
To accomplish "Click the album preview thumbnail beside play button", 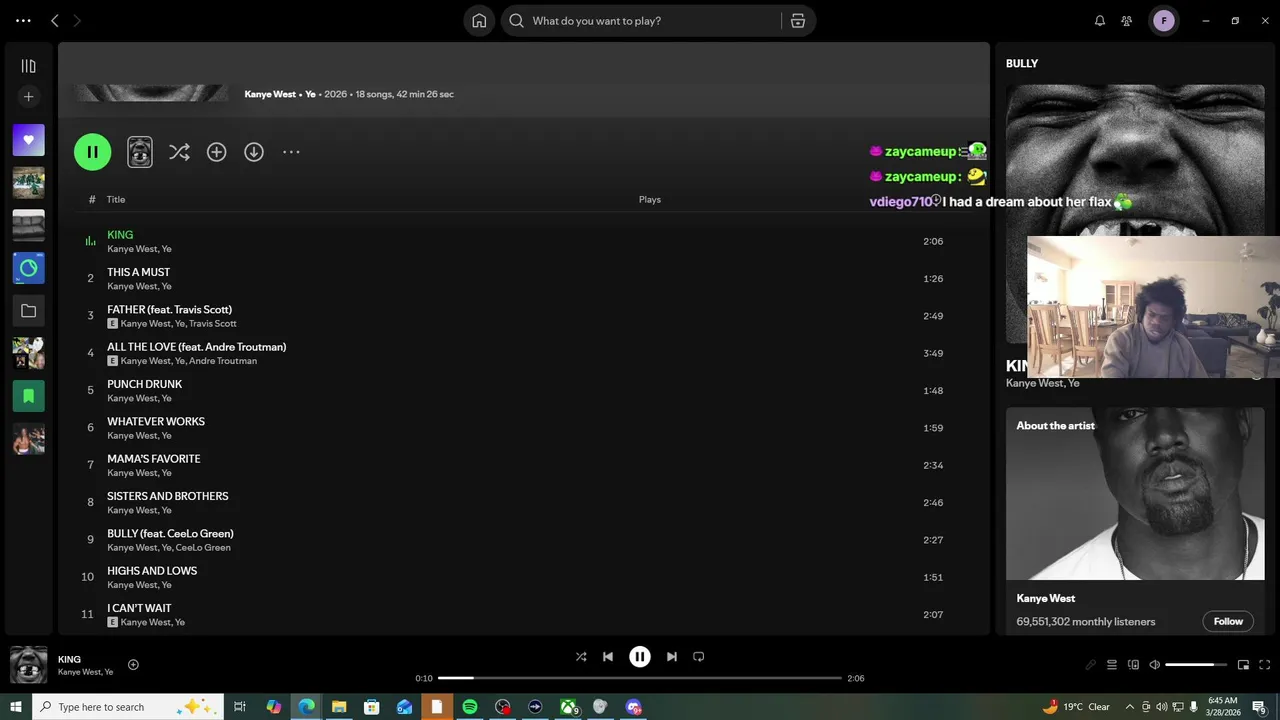I will click(x=140, y=152).
